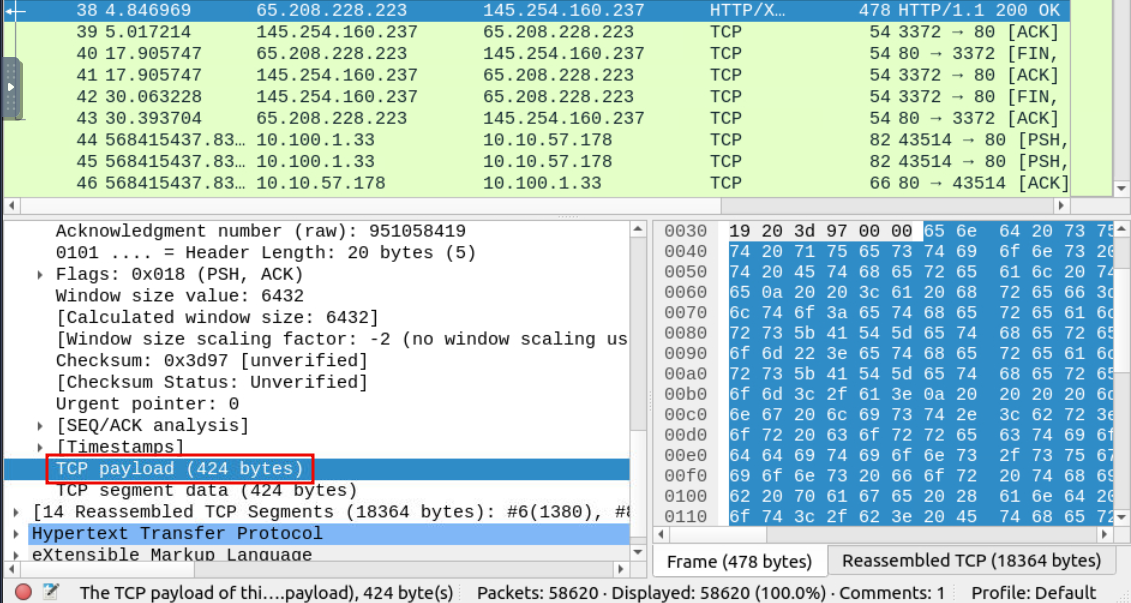The height and width of the screenshot is (603, 1131).
Task: Select TCP segment data (424 bytes) row
Action: 205,490
